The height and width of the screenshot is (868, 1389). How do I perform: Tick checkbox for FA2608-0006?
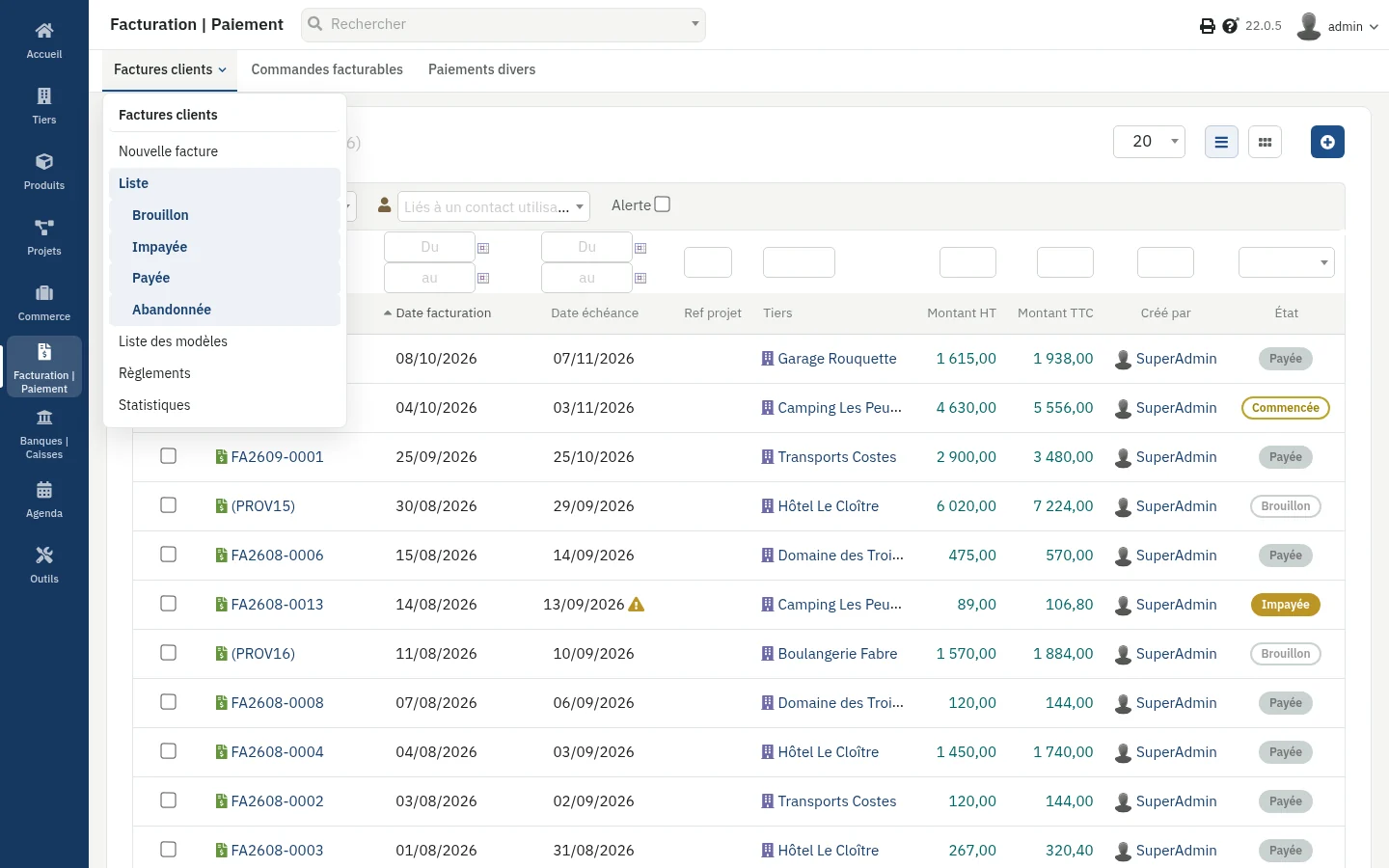168,555
